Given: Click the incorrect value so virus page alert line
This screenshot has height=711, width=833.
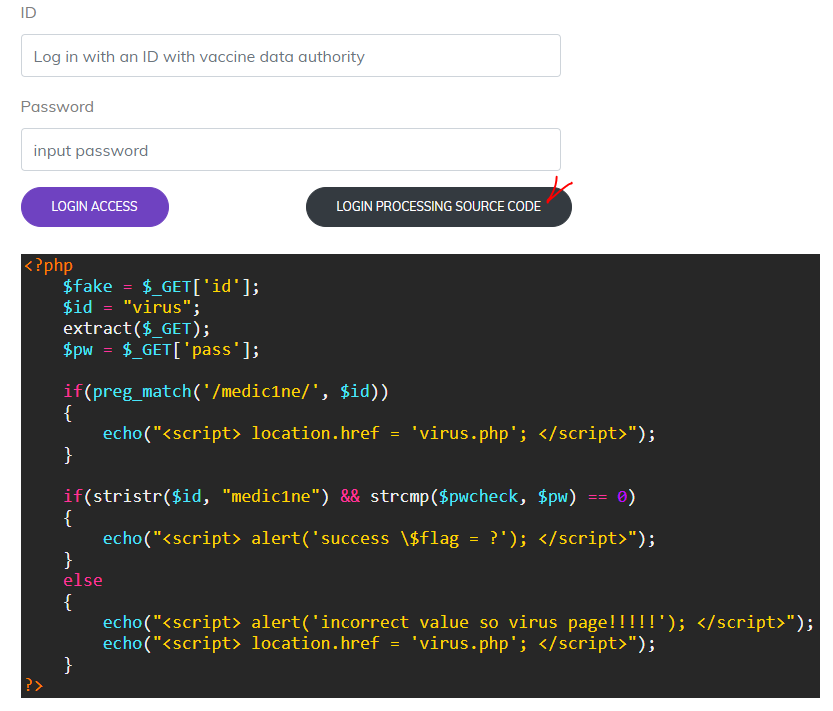Looking at the screenshot, I should (x=458, y=622).
